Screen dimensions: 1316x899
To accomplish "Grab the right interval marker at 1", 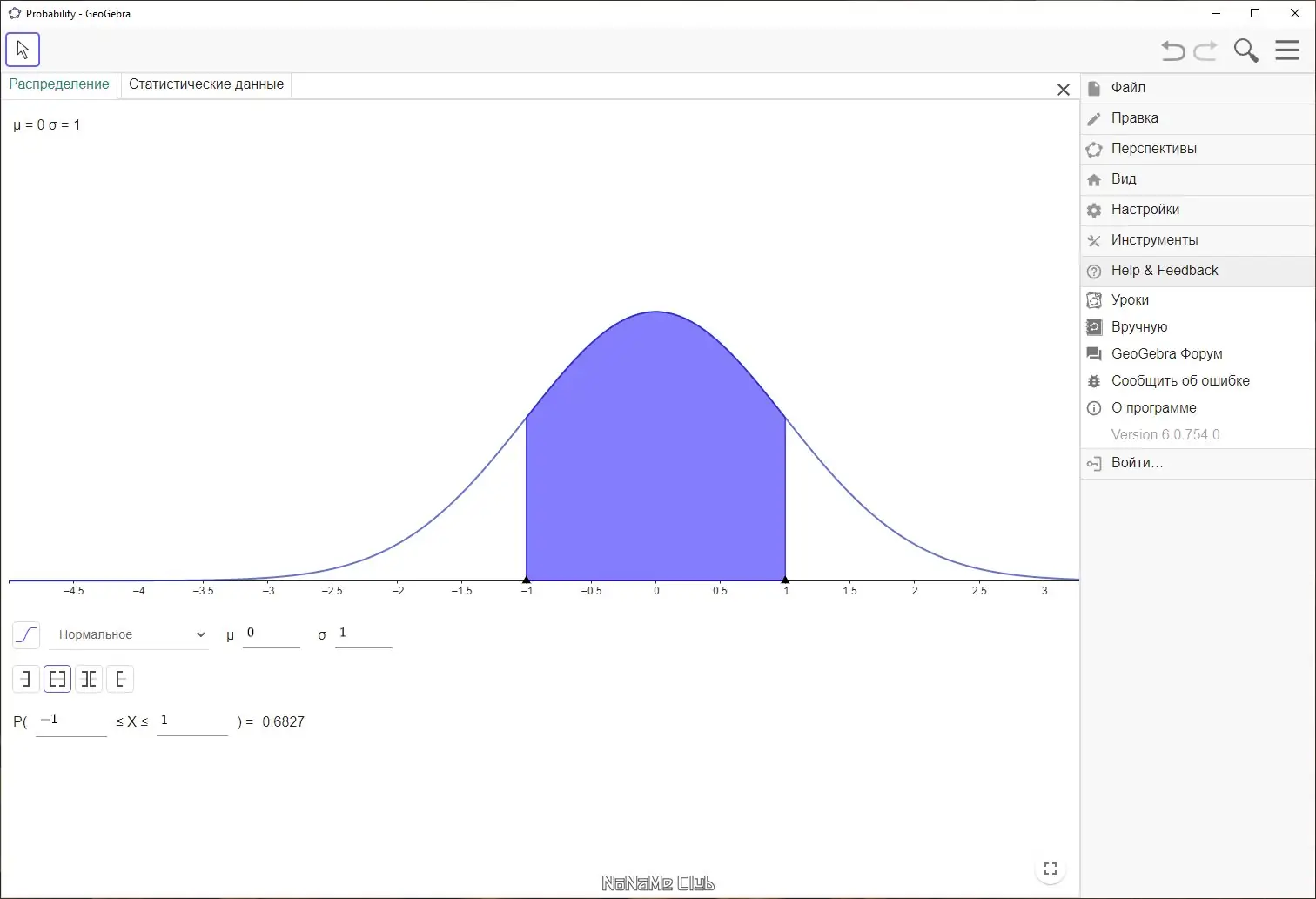I will [x=785, y=579].
